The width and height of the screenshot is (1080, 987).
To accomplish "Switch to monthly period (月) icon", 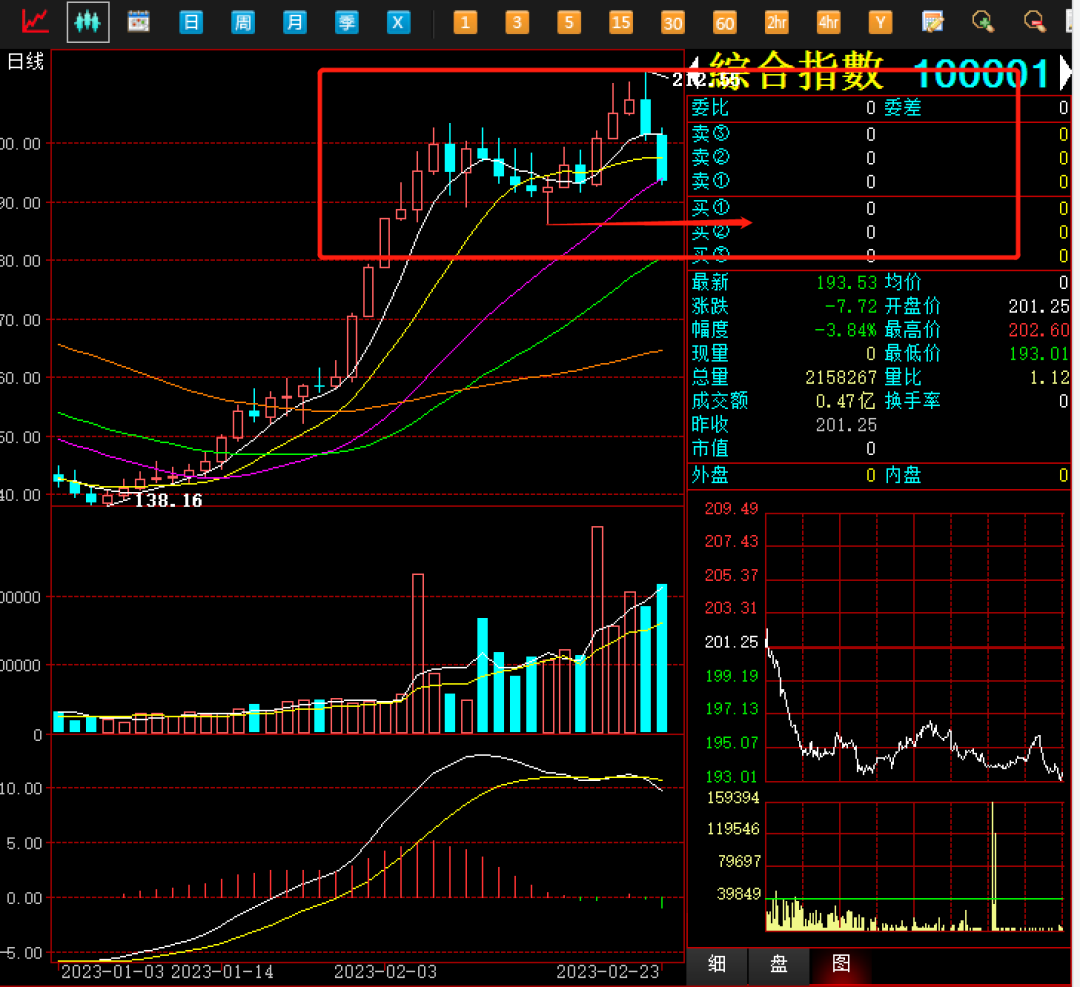I will pyautogui.click(x=294, y=21).
